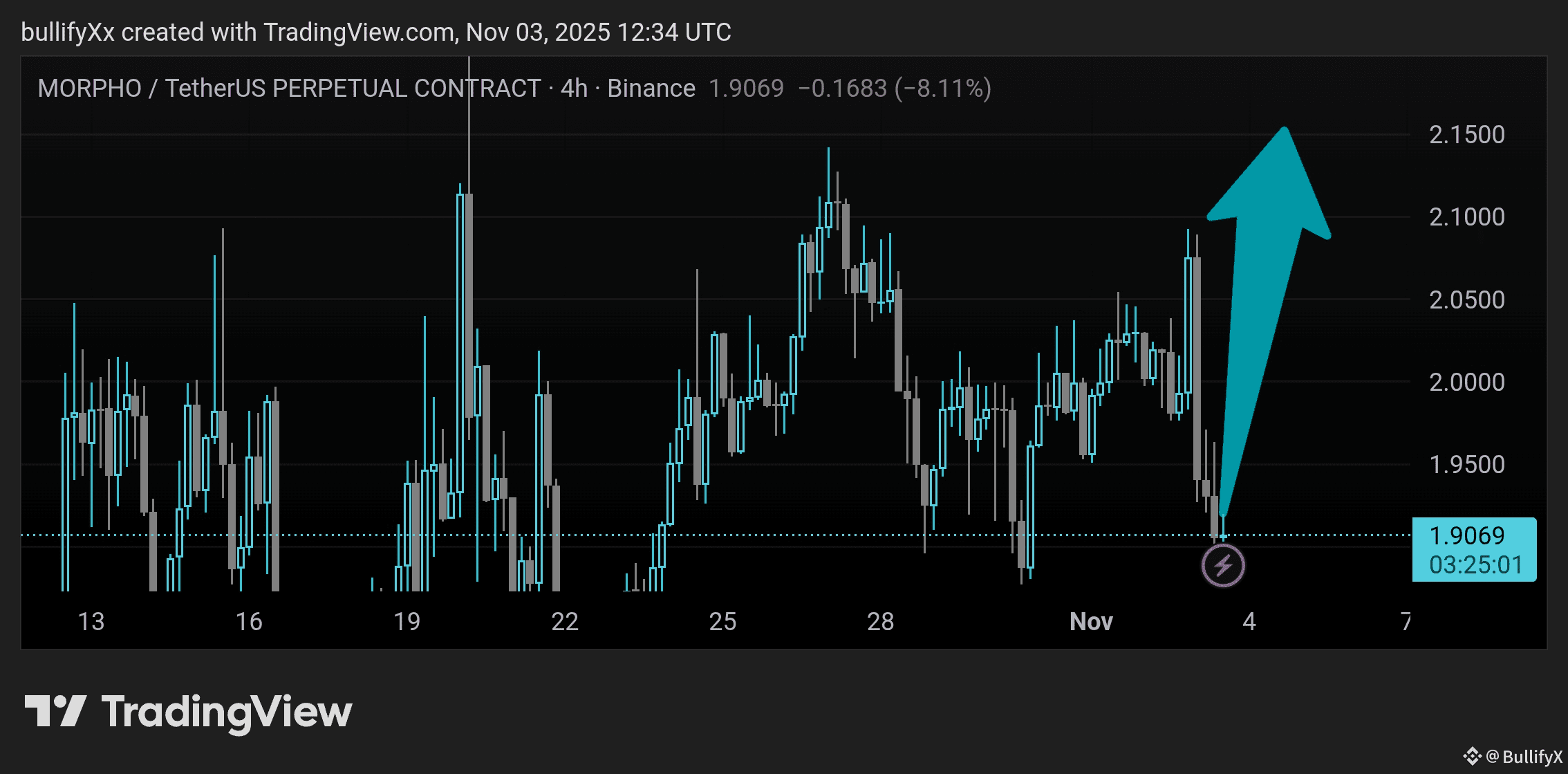Click the Nov date axis label
Screen dimensions: 1568x774
click(1090, 621)
